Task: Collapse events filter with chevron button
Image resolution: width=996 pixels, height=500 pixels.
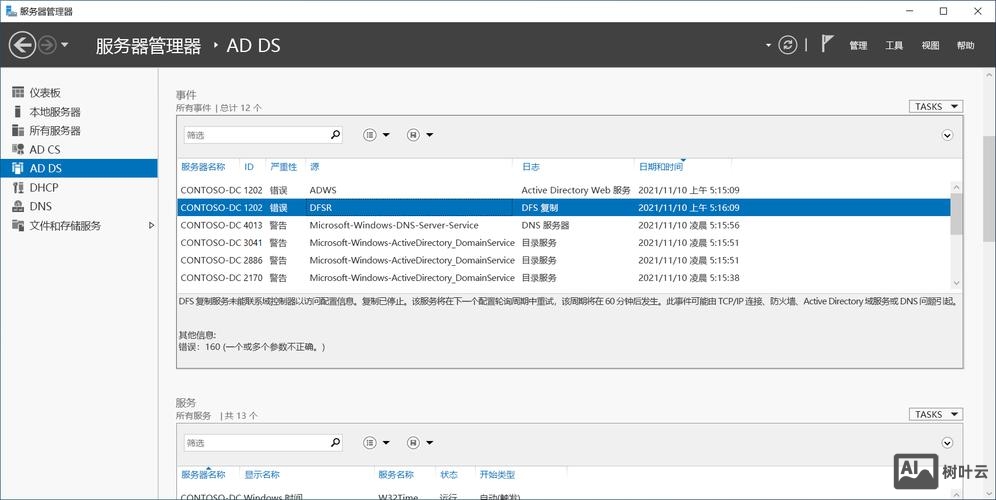Action: coord(947,135)
